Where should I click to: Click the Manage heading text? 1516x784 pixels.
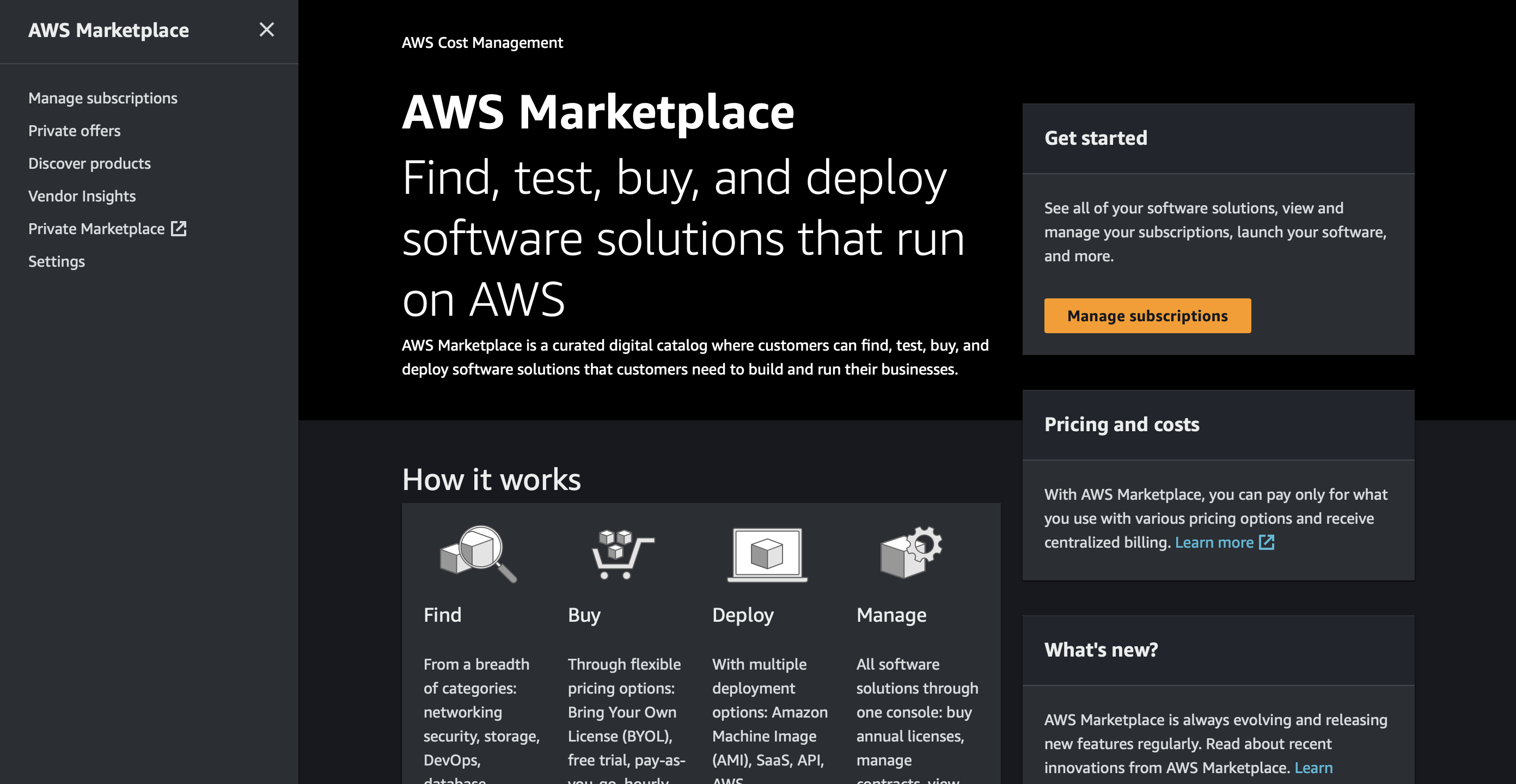pyautogui.click(x=891, y=615)
